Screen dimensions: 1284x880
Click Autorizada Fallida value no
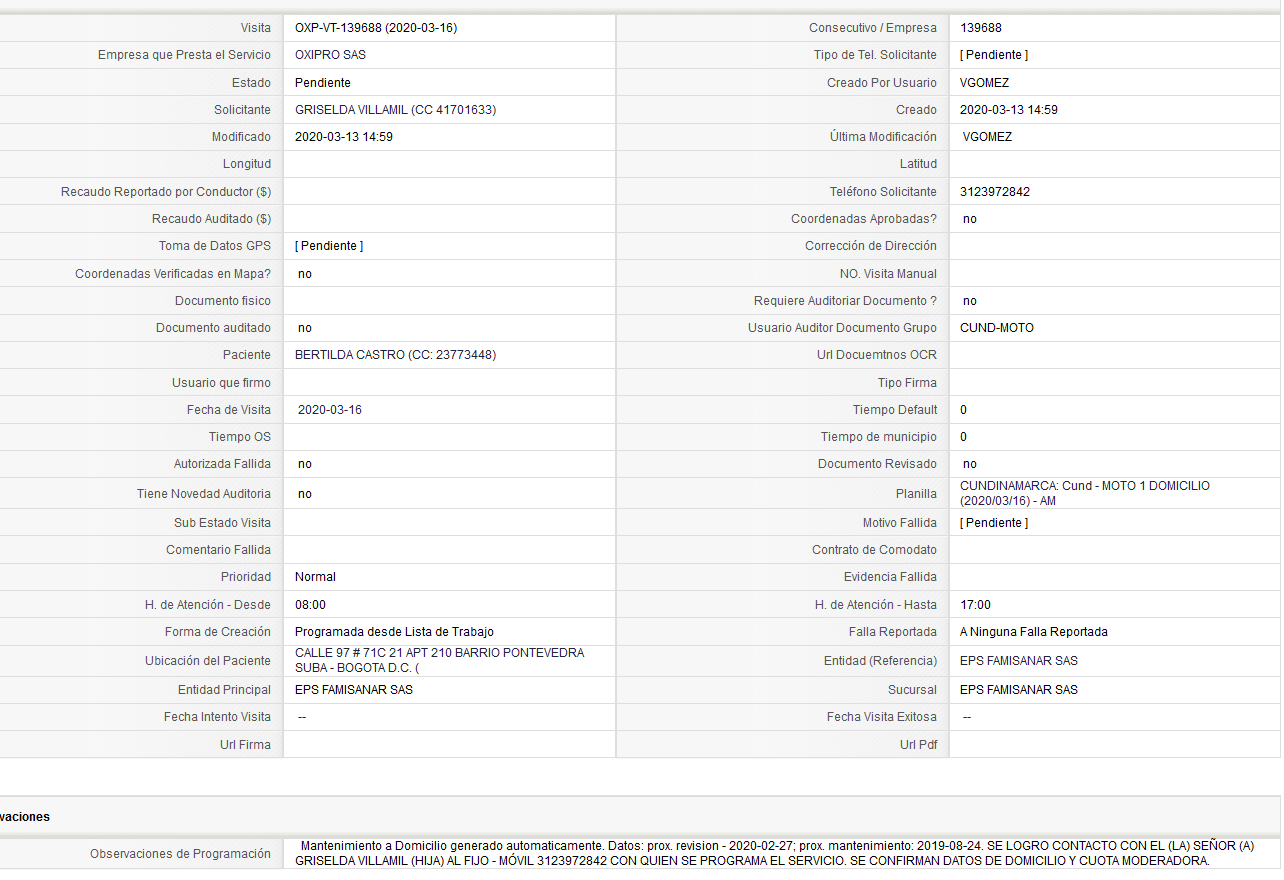pyautogui.click(x=305, y=464)
